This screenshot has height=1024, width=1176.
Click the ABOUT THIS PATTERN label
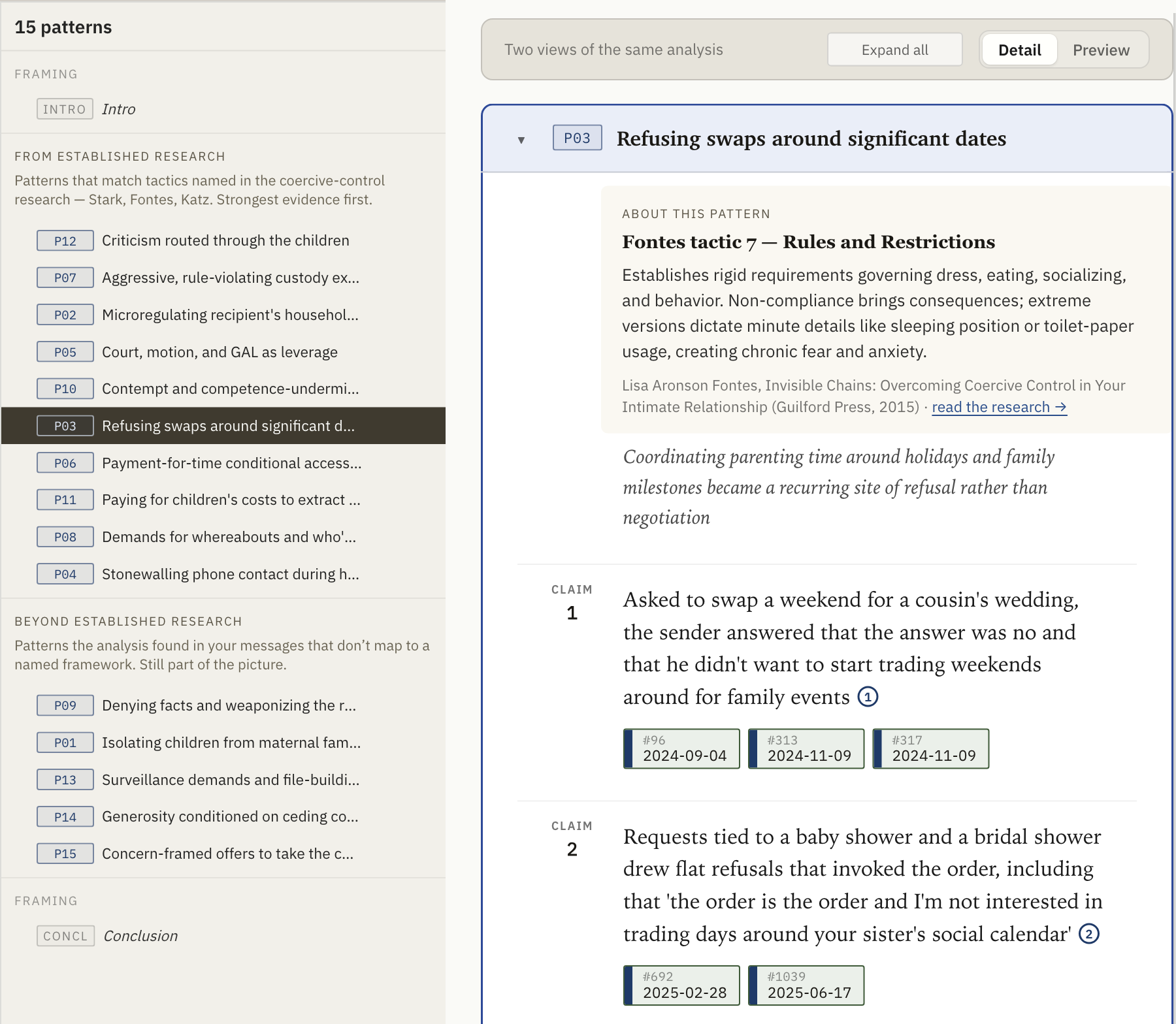696,214
